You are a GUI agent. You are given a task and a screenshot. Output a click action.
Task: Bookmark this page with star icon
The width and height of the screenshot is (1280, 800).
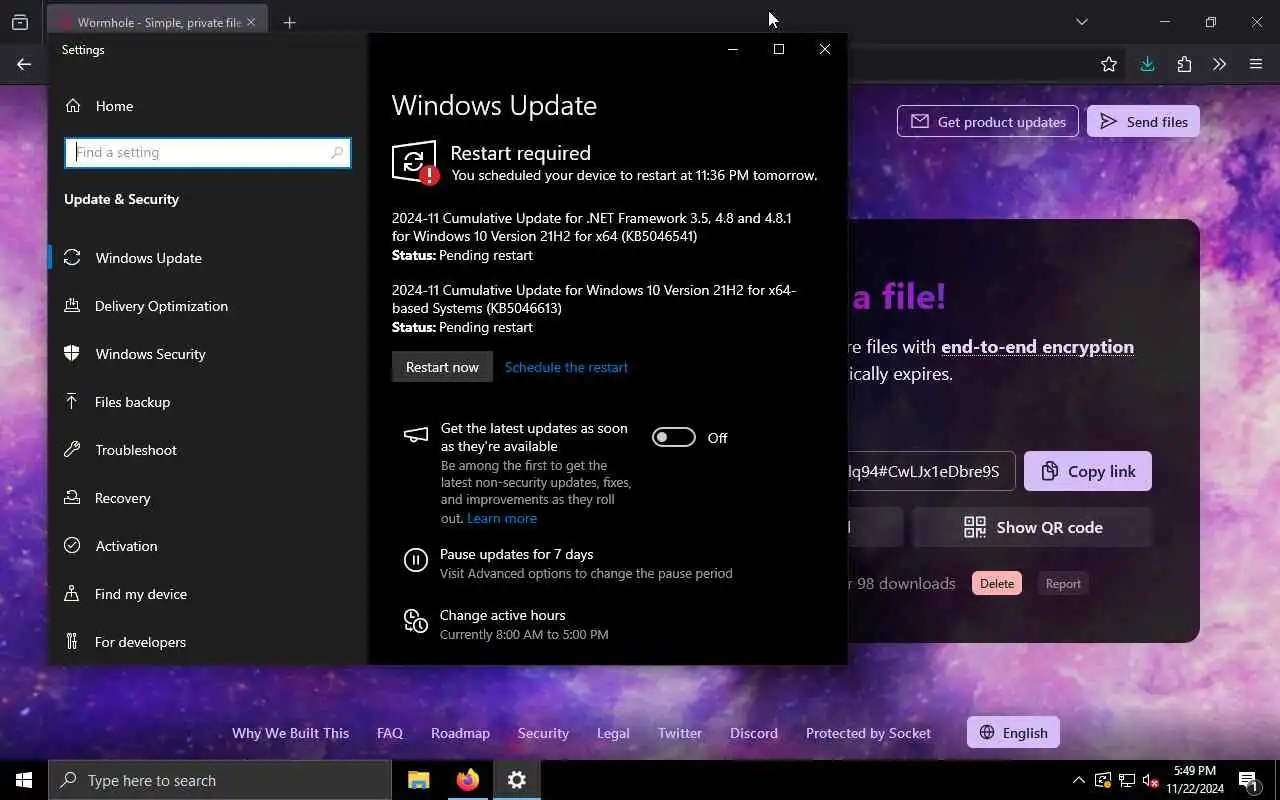(x=1109, y=64)
